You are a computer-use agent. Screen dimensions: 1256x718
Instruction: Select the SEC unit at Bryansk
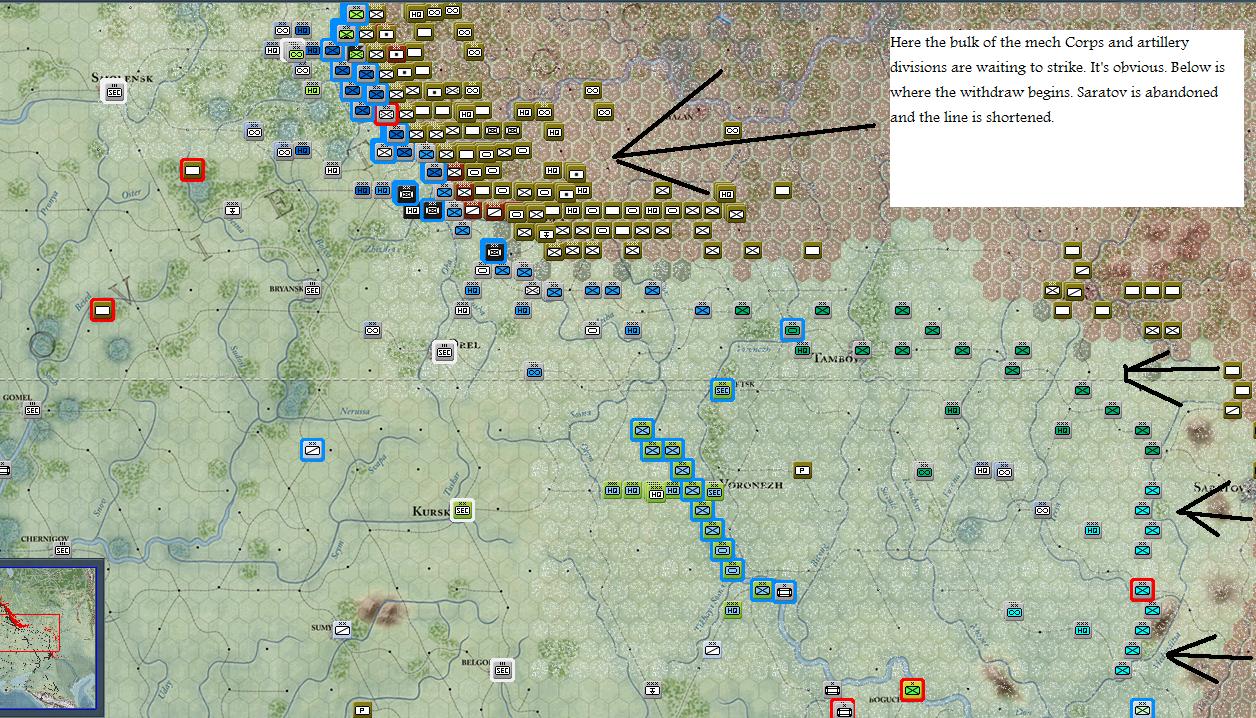[x=312, y=288]
